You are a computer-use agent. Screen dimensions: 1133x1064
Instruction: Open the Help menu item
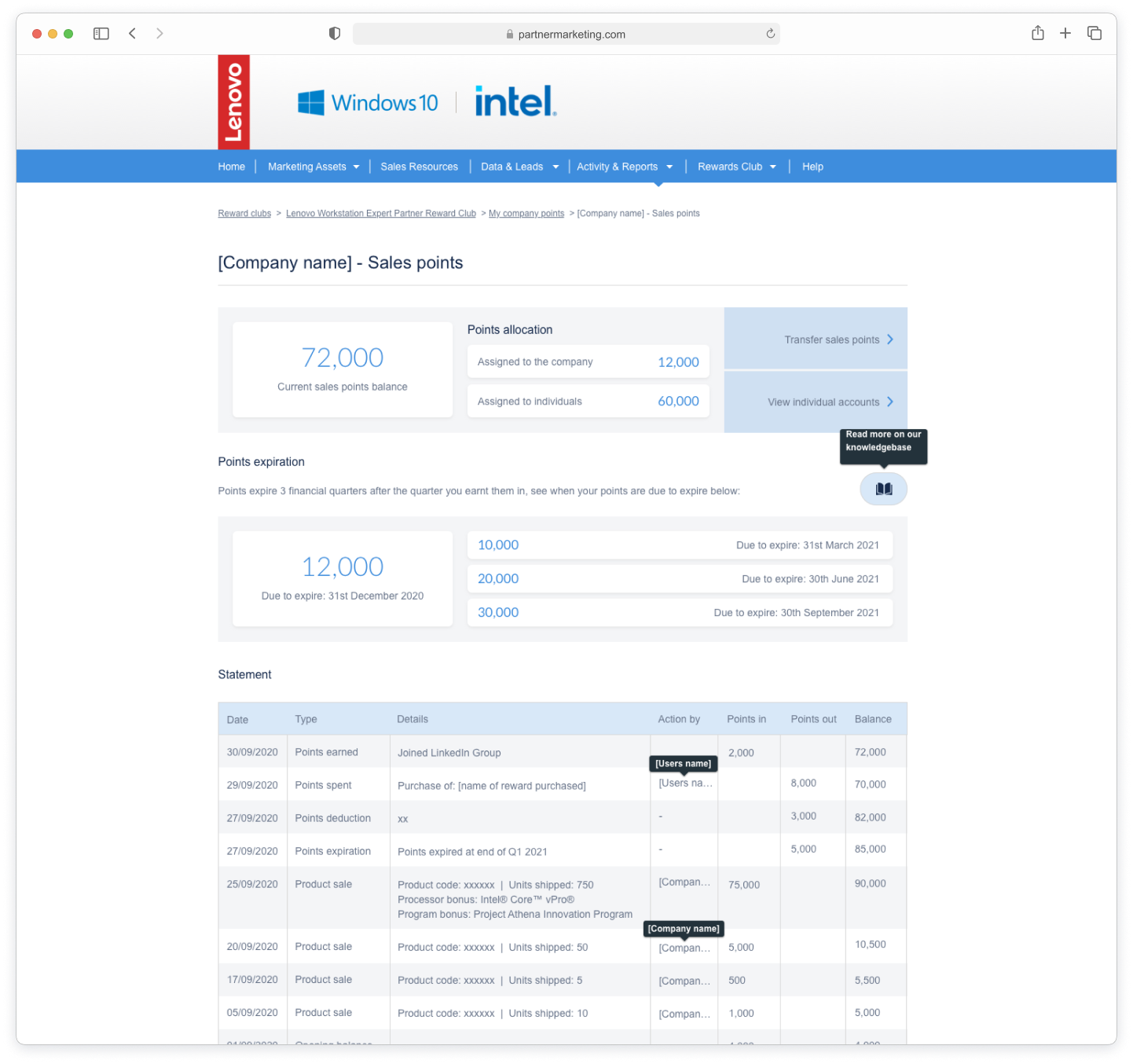(812, 167)
